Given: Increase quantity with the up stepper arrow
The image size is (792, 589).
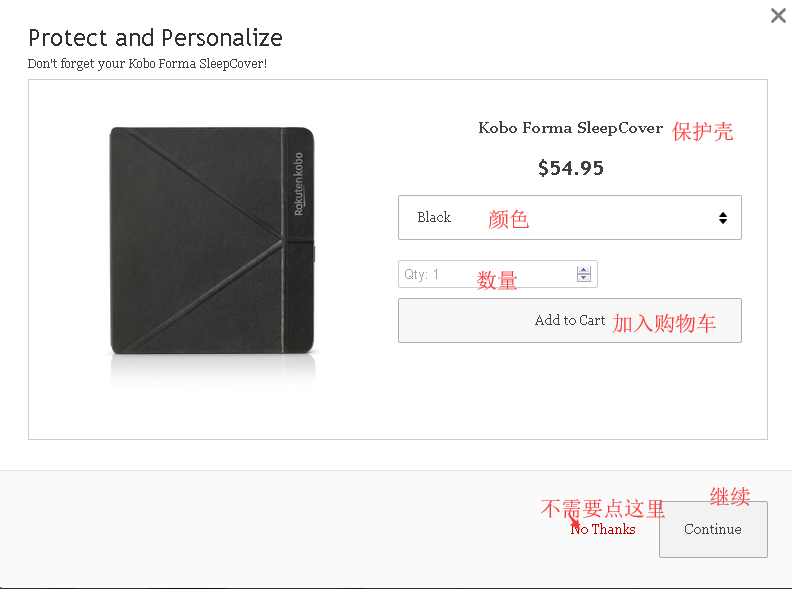Looking at the screenshot, I should click(584, 269).
